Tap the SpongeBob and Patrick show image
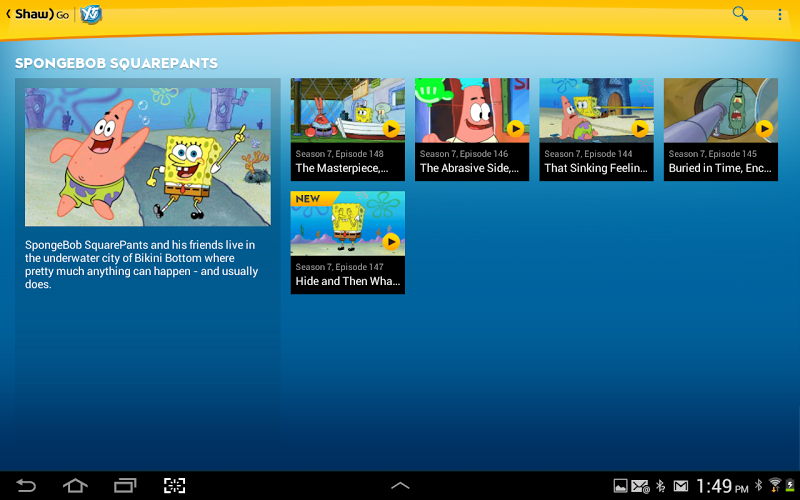This screenshot has width=800, height=500. click(148, 157)
